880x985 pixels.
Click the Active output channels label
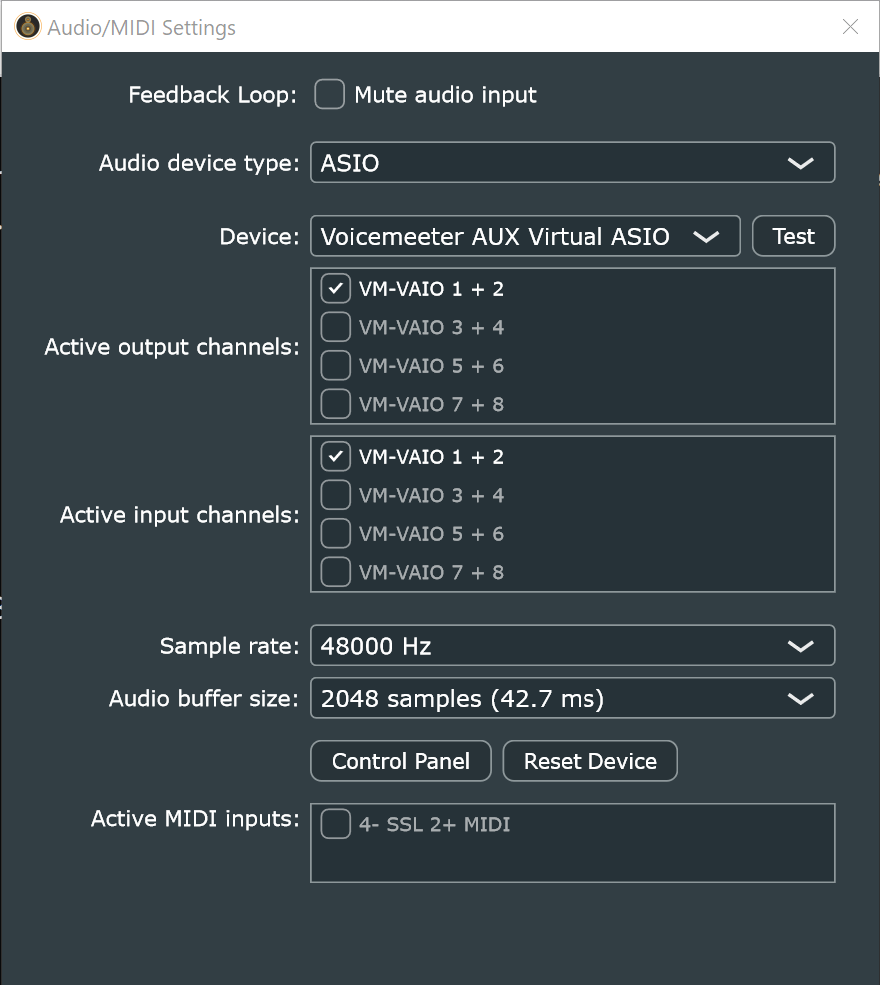pyautogui.click(x=171, y=347)
